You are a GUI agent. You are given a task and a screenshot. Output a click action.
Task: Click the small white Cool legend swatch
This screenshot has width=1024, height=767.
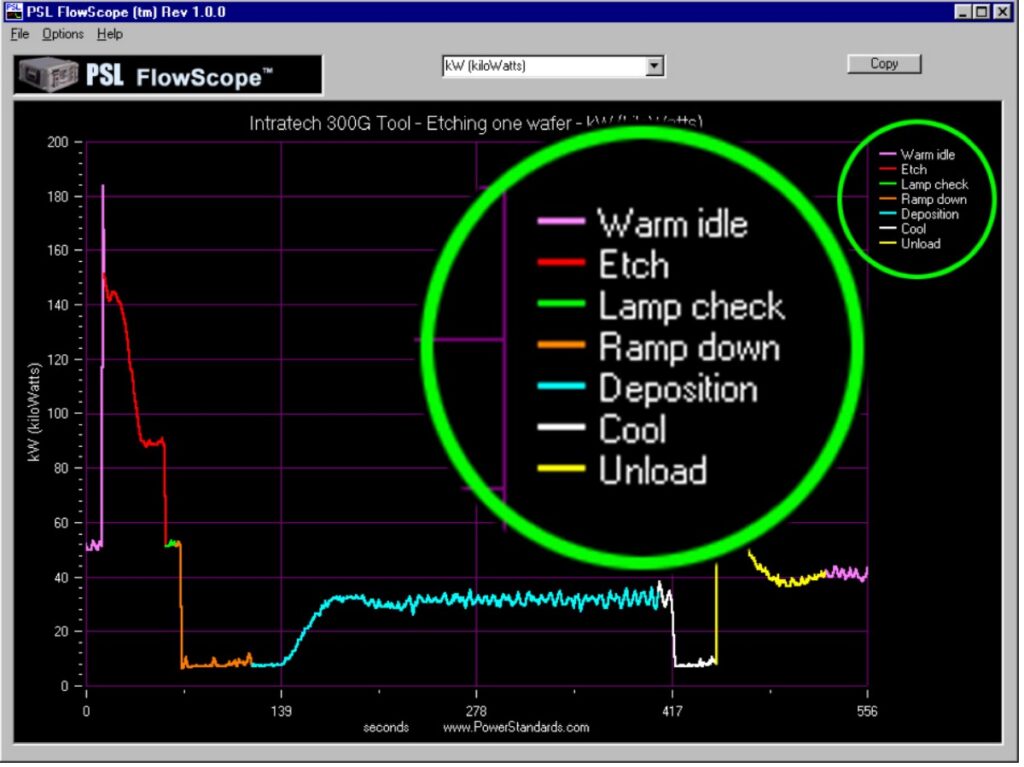tap(889, 229)
